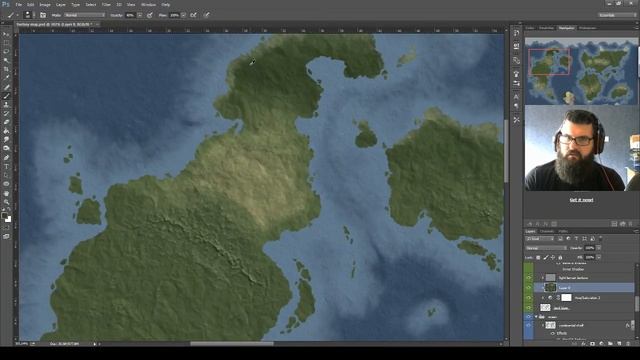Switch to the Channels tab

tap(547, 231)
